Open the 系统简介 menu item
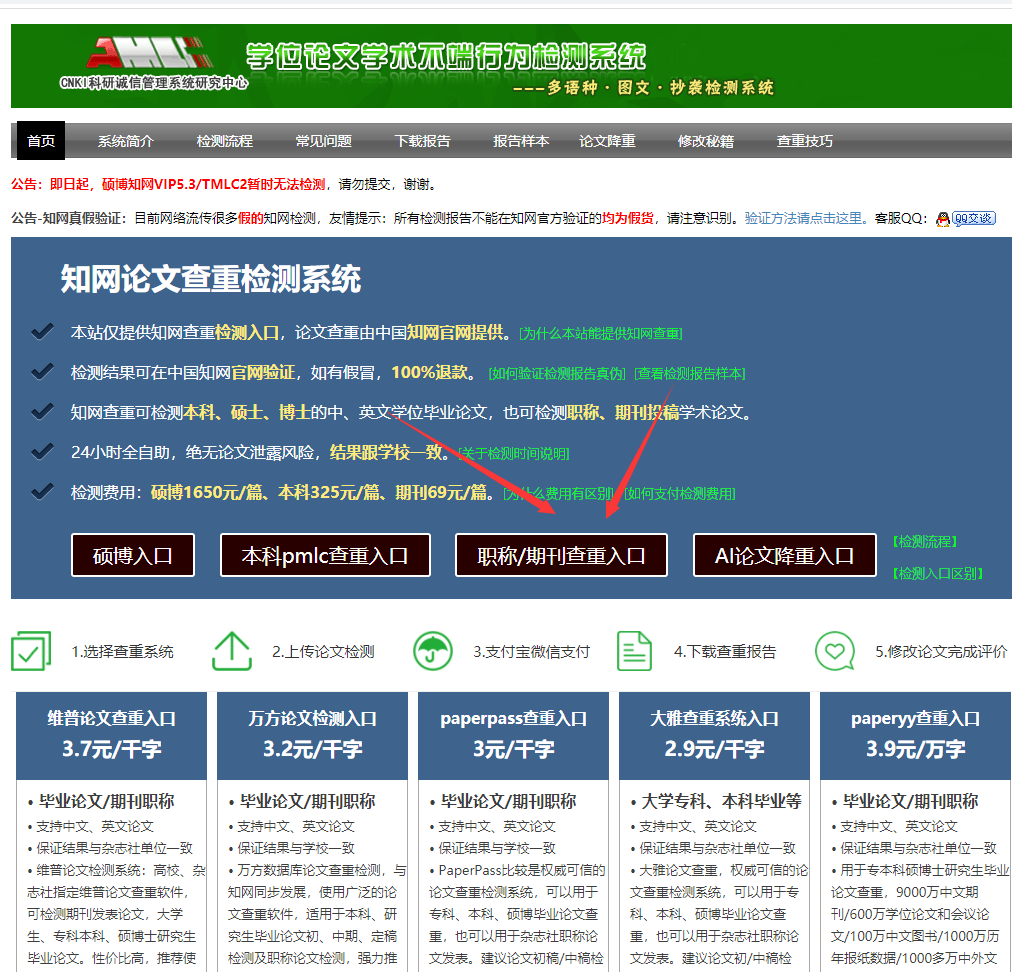This screenshot has height=972, width=1012. pos(126,141)
